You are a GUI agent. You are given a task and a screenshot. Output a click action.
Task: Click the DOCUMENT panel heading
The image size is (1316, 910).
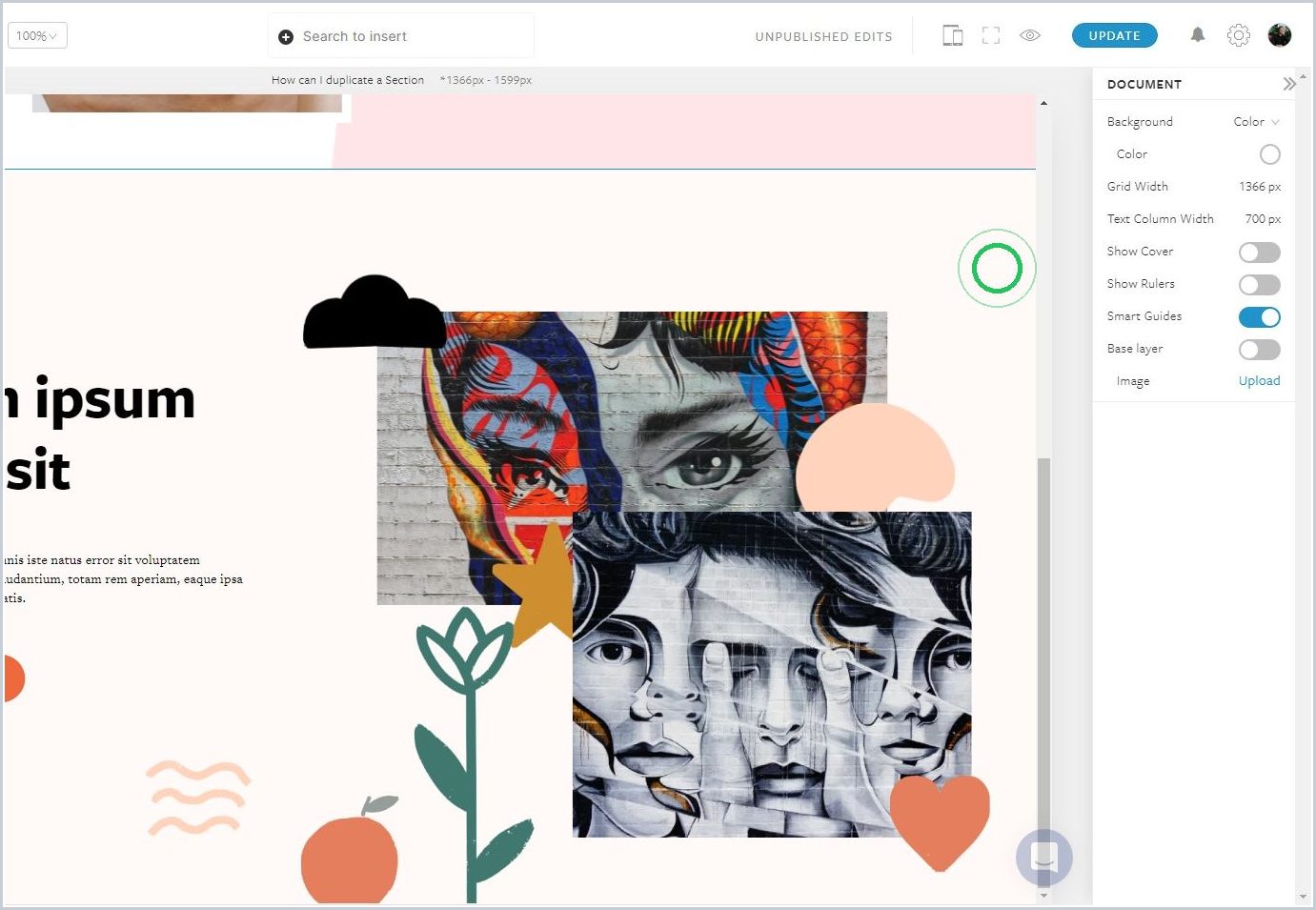(x=1144, y=84)
